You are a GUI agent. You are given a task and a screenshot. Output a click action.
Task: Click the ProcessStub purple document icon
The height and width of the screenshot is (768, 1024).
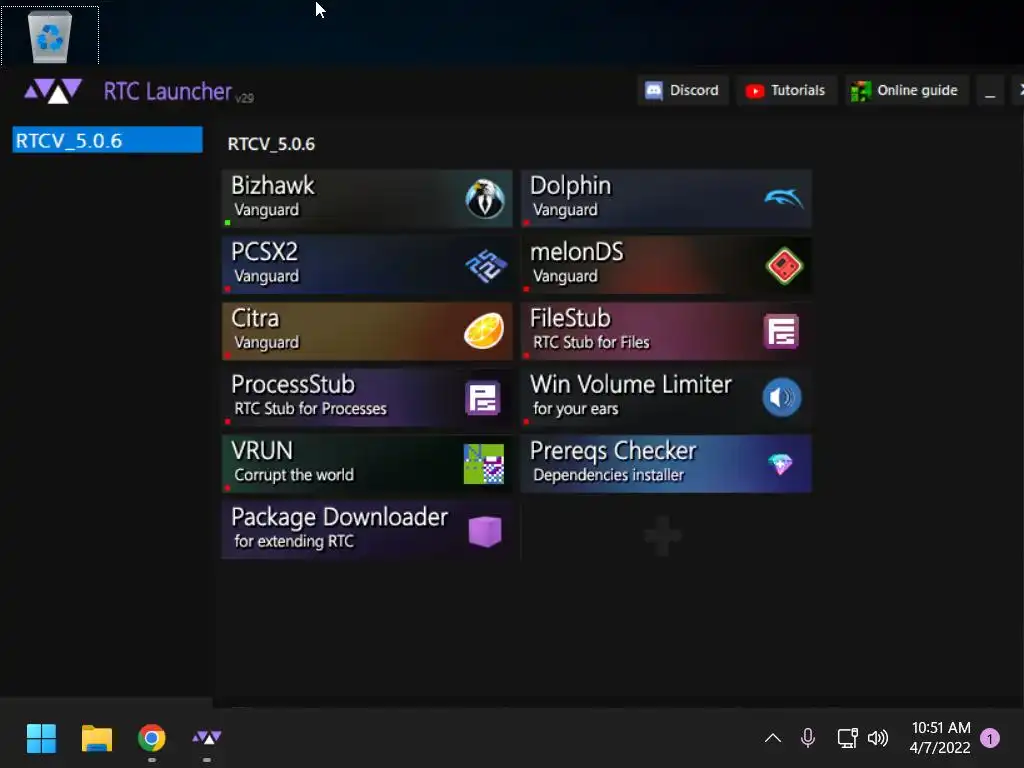click(x=483, y=398)
